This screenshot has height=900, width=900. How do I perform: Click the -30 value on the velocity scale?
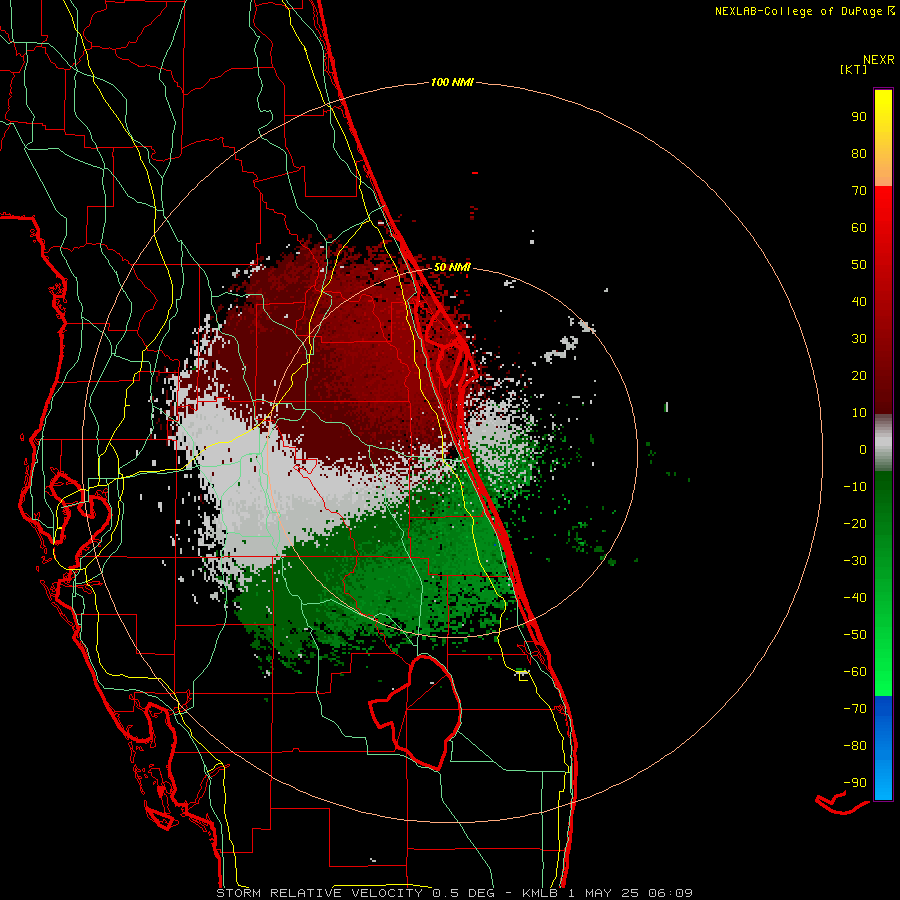tap(855, 561)
